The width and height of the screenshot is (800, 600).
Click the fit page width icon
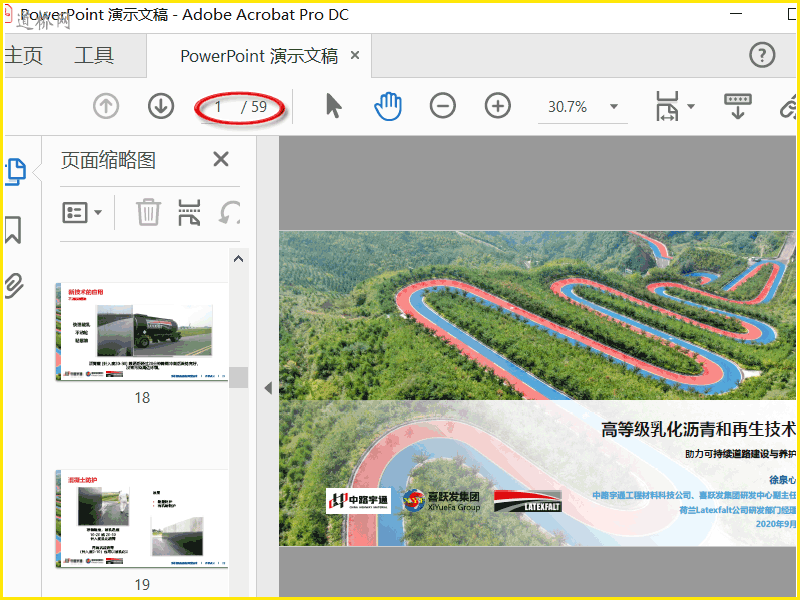tap(667, 106)
